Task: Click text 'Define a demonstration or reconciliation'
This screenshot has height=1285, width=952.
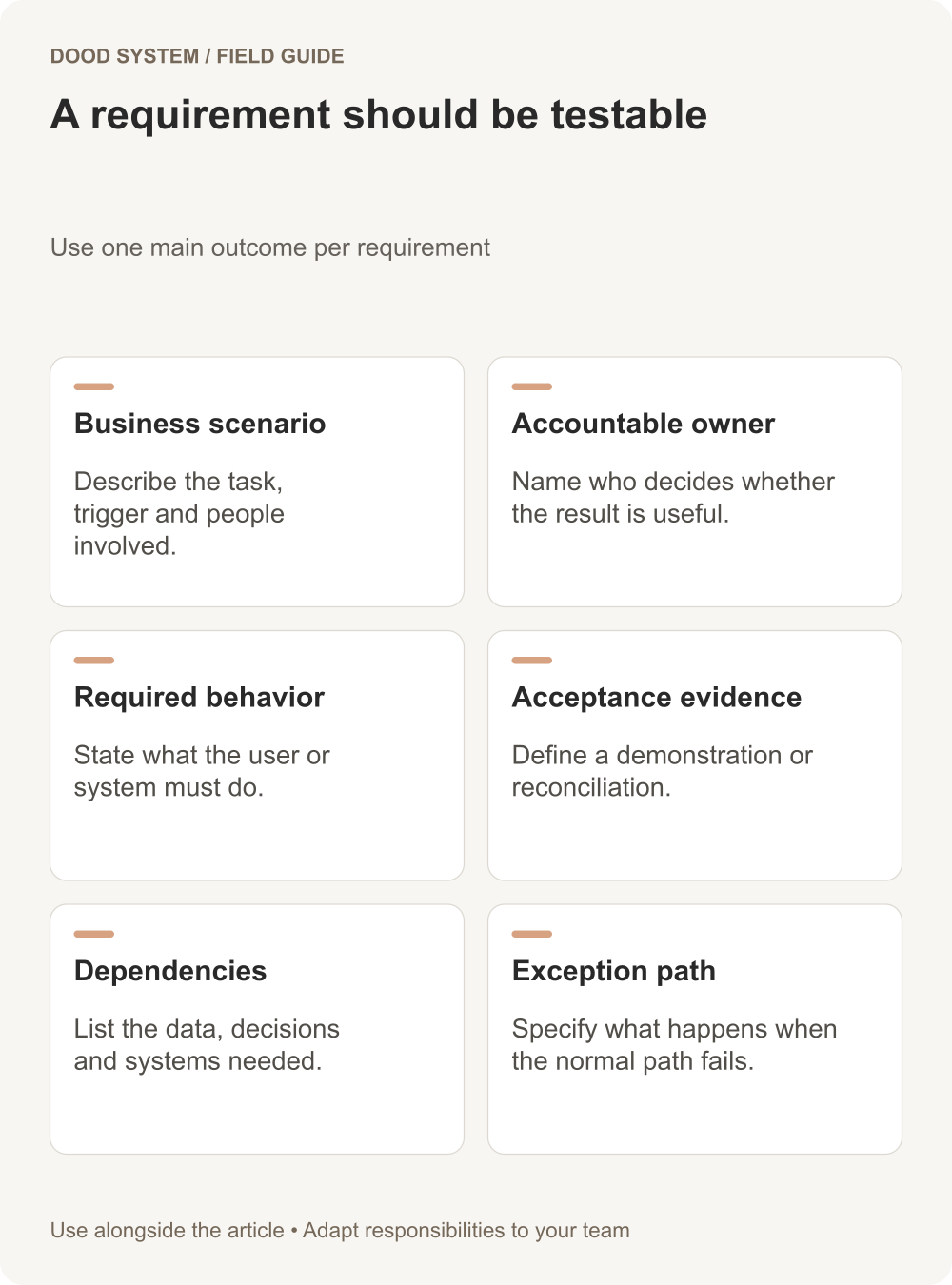Action: tap(663, 771)
